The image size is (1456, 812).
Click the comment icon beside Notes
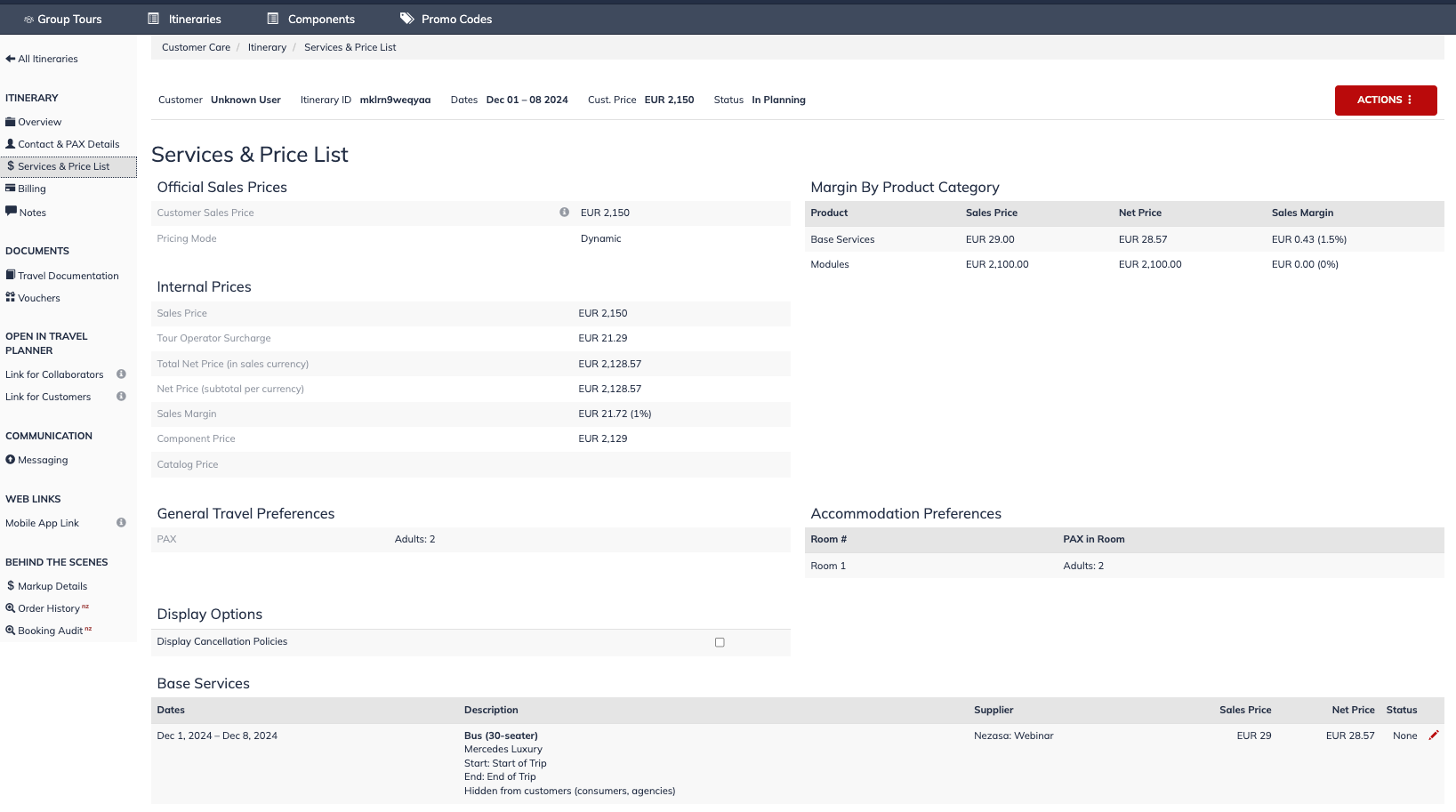12,212
